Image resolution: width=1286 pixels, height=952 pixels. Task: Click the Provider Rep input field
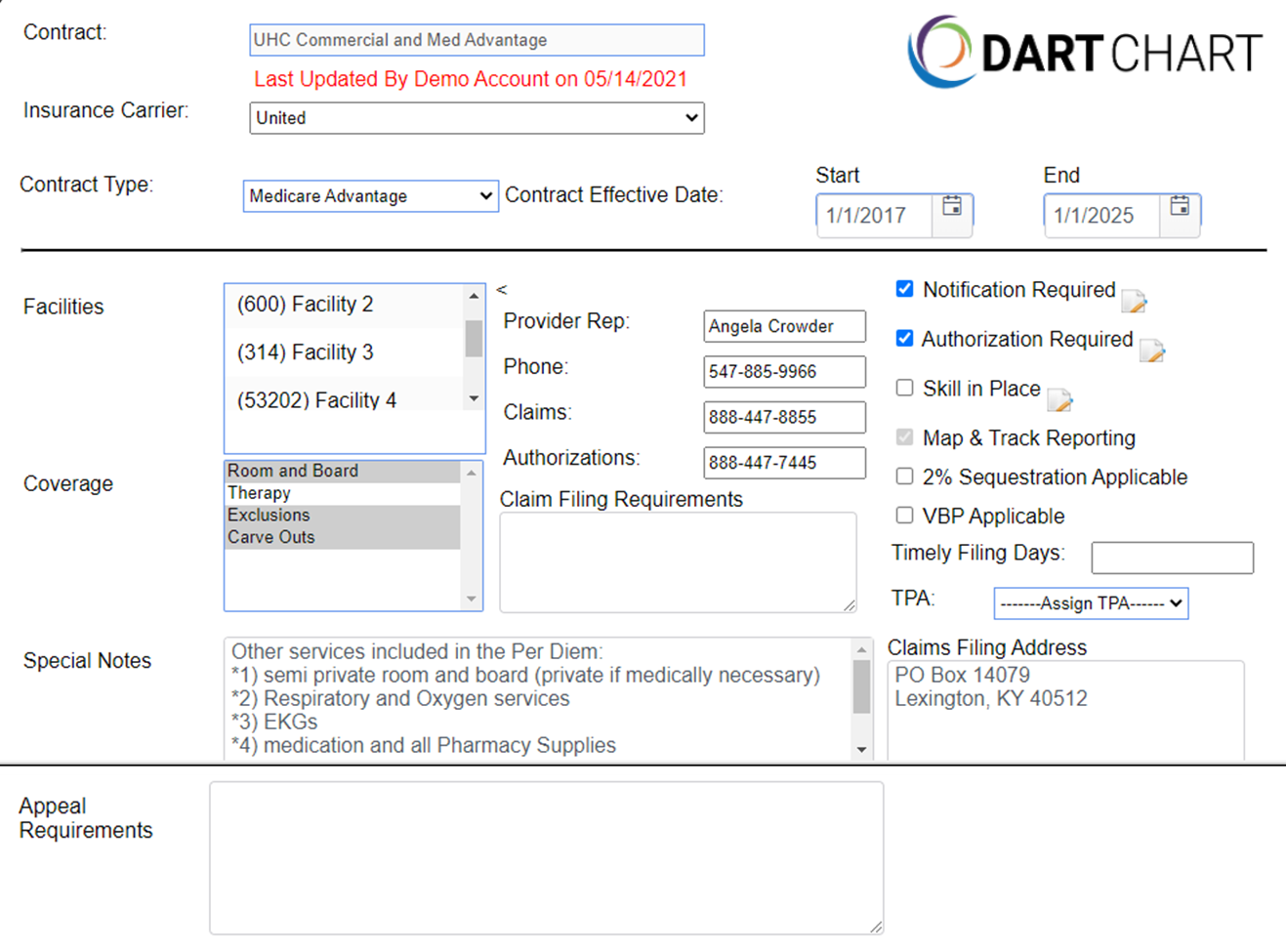(x=784, y=326)
